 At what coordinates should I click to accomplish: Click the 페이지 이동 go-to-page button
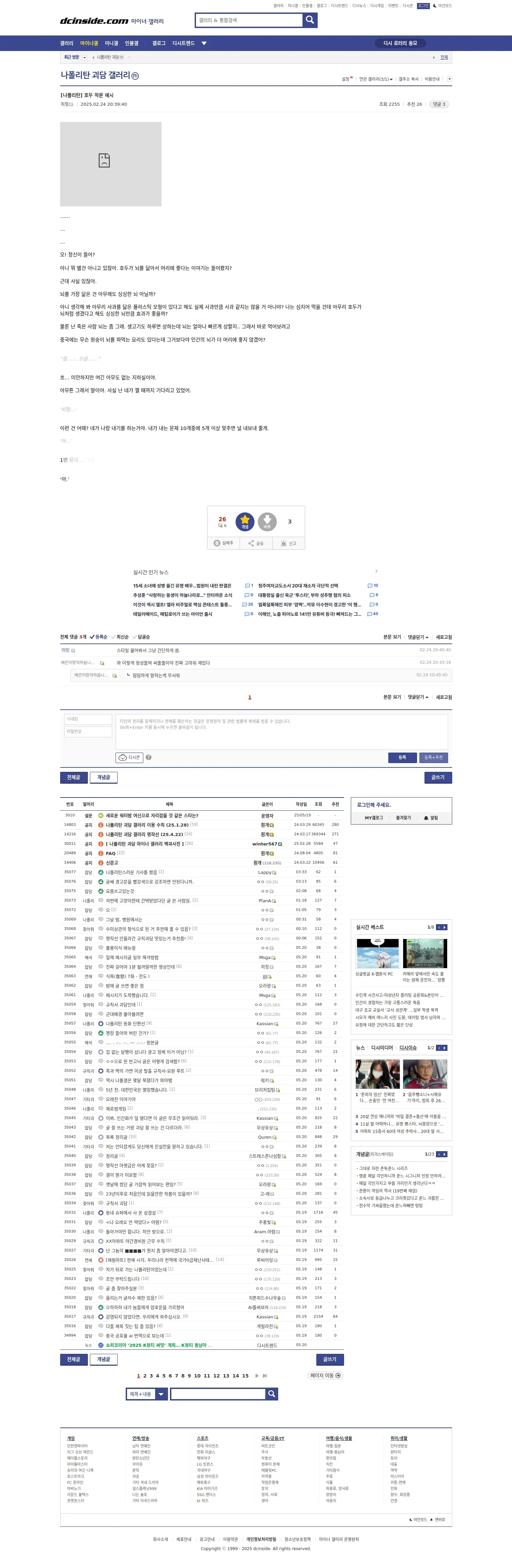point(326,1375)
